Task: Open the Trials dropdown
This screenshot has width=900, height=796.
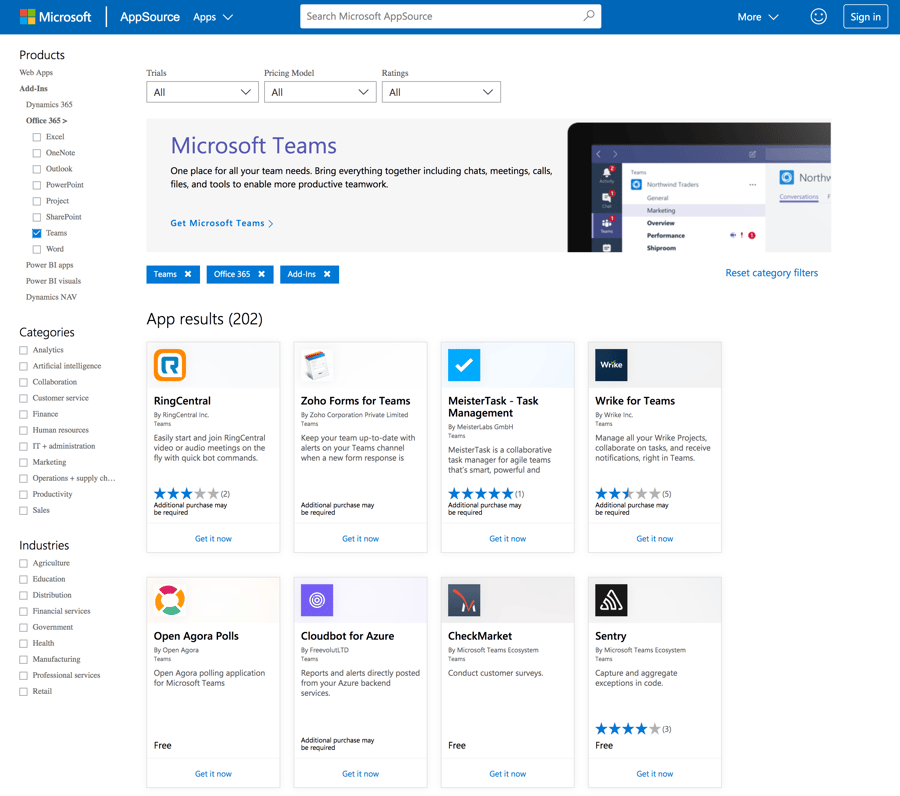Action: tap(202, 91)
